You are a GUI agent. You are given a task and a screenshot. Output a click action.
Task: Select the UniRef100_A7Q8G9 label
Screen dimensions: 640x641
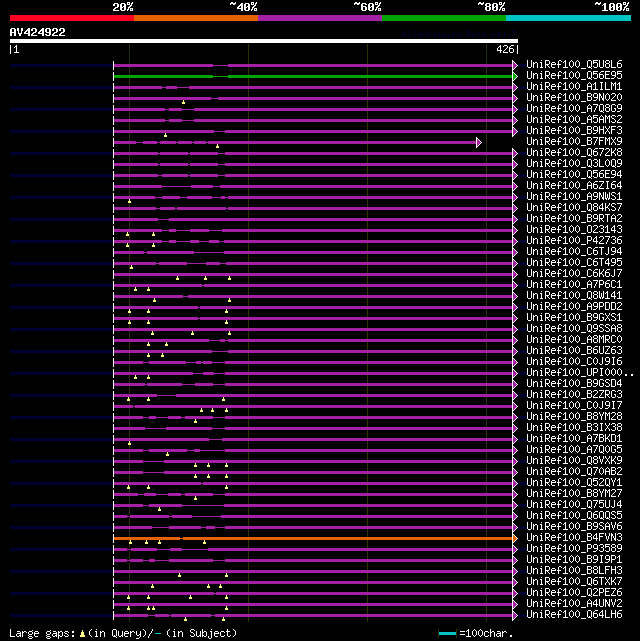coord(574,109)
